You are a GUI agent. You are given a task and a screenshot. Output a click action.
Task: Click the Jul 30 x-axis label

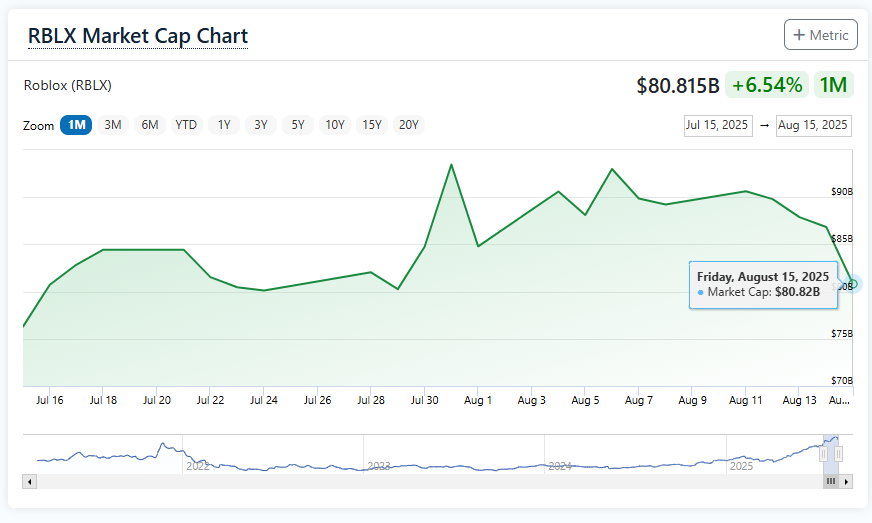(x=424, y=400)
